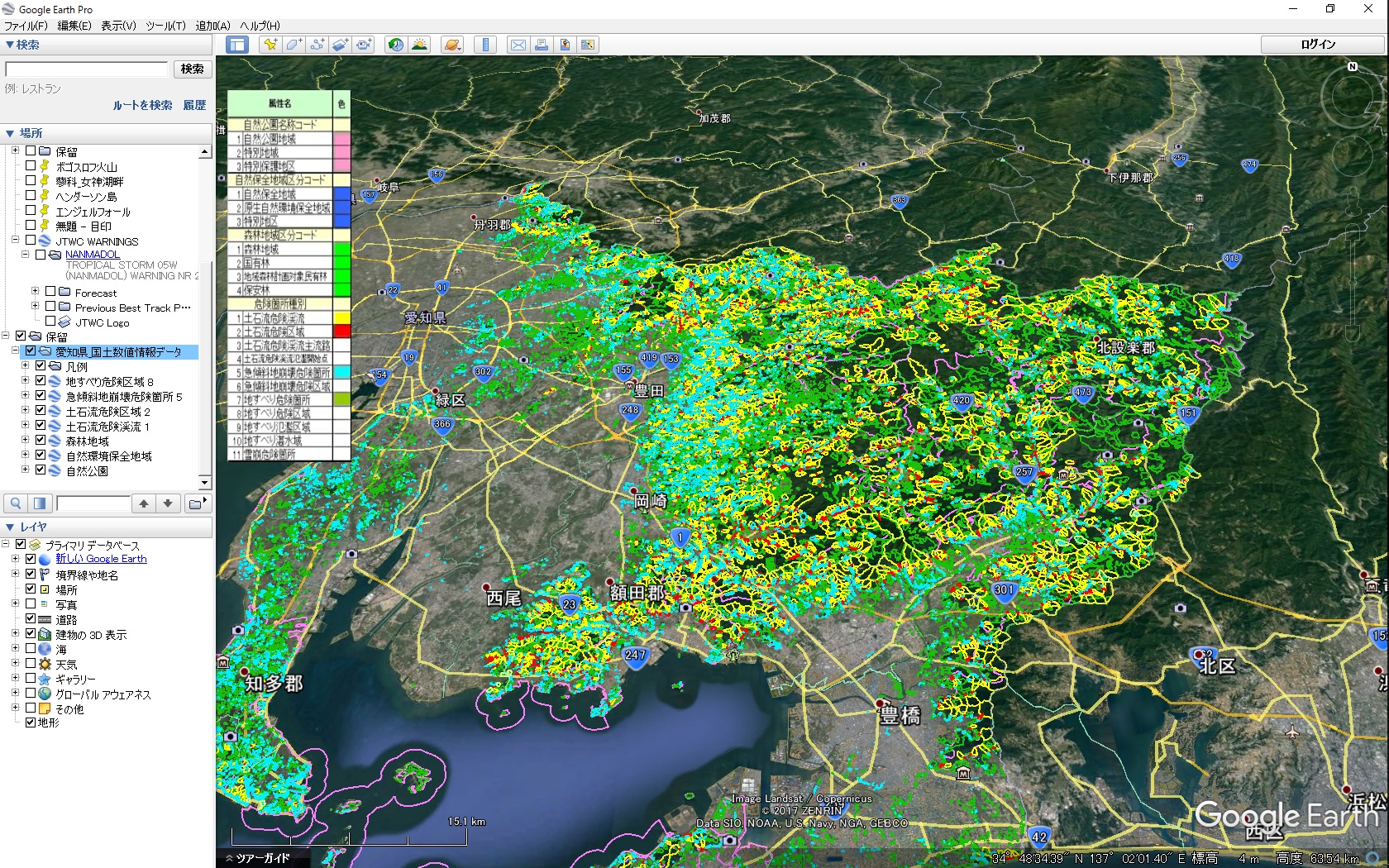Expand 境界線や地名 layer
This screenshot has height=868, width=1389.
coord(15,574)
